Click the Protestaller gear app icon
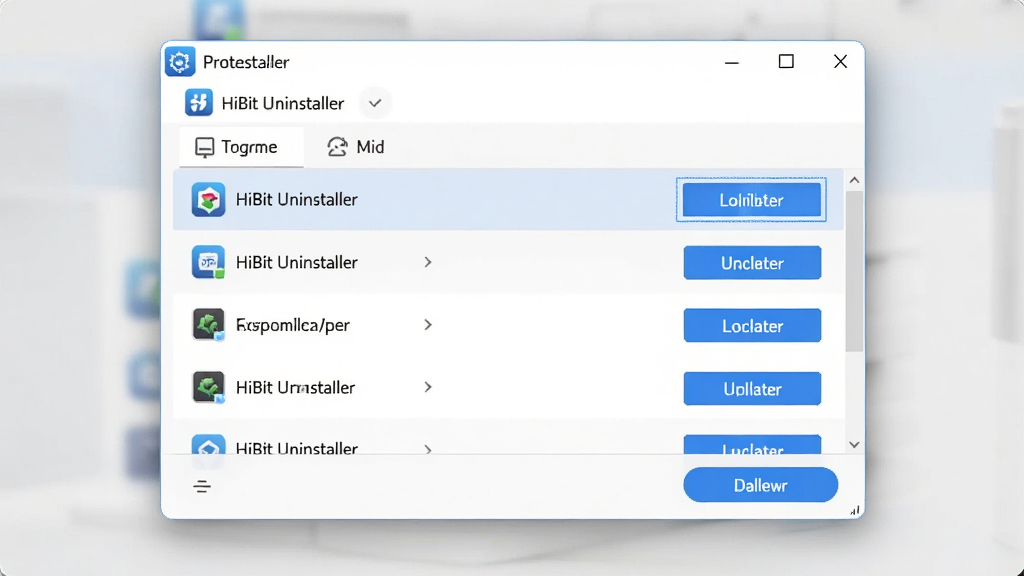Image resolution: width=1024 pixels, height=576 pixels. point(180,62)
